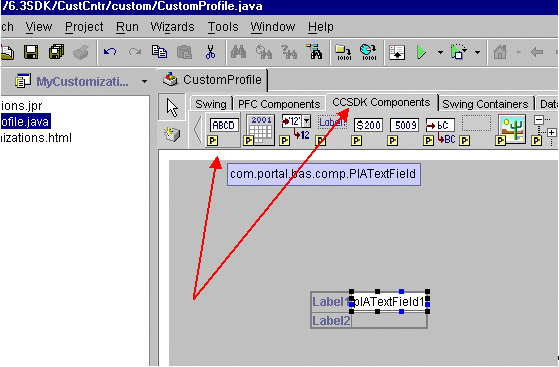Click the Save floppy disk icon
Screen dimensions: 559x367
(31, 52)
